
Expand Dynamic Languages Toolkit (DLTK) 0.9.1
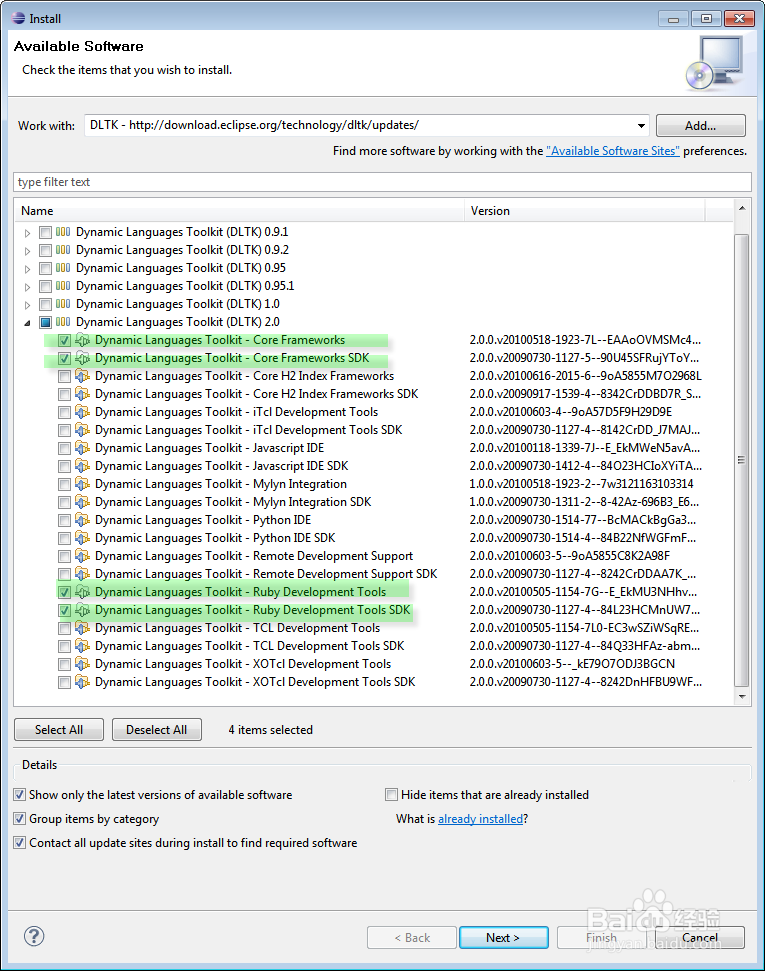(x=27, y=233)
